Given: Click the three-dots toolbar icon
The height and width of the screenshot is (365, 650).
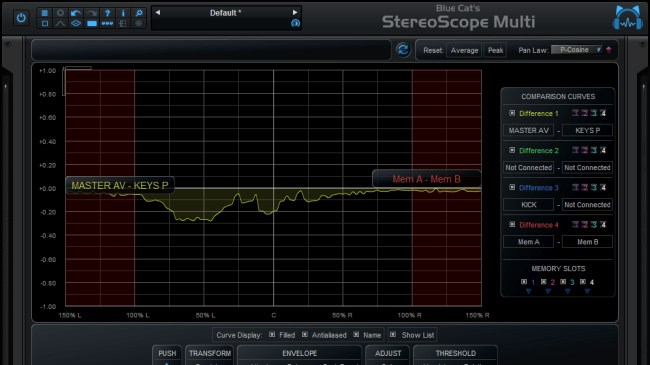Looking at the screenshot, I should coord(107,24).
